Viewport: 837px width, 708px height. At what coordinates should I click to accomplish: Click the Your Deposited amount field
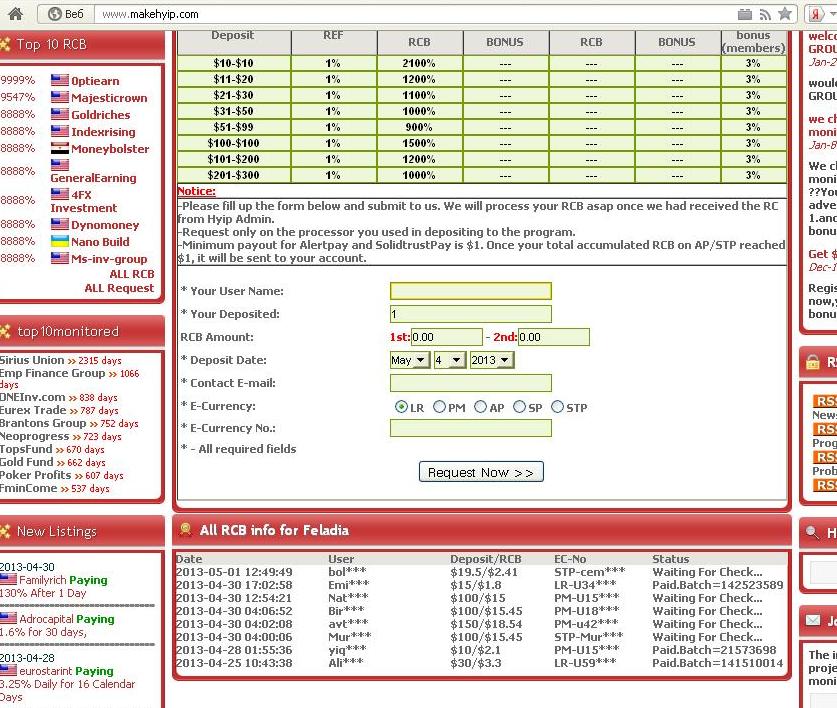470,314
